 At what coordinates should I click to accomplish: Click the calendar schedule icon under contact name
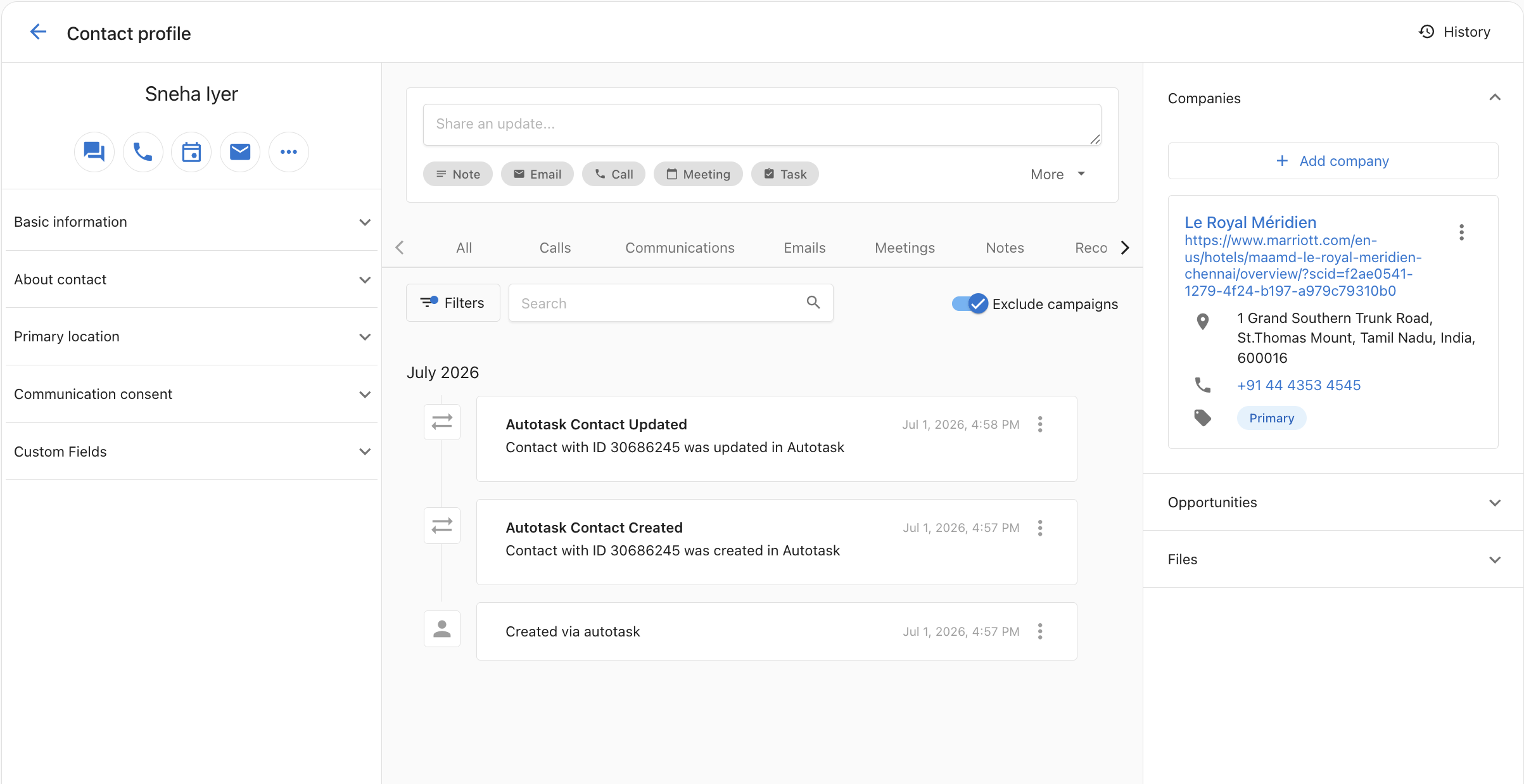tap(191, 152)
